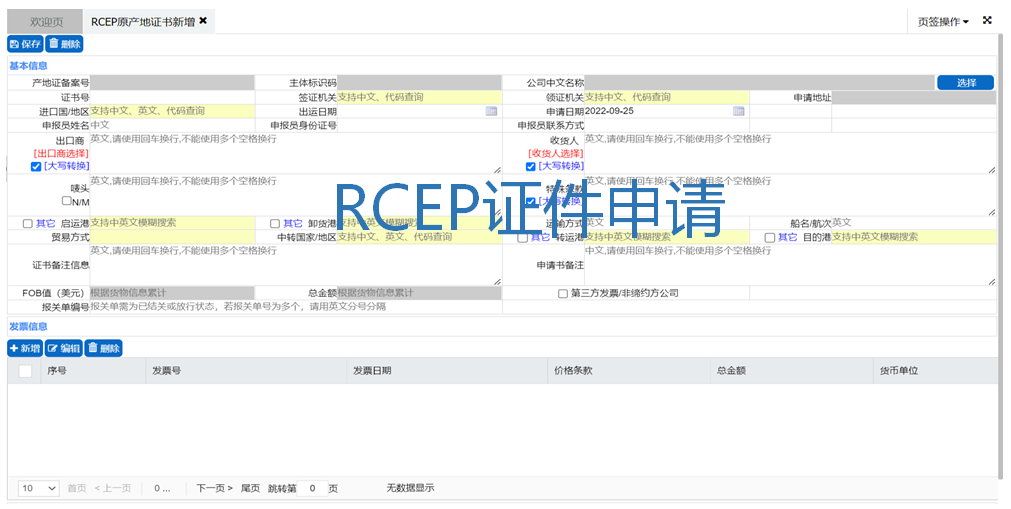Click 新增 button in 发票信息

(x=25, y=348)
